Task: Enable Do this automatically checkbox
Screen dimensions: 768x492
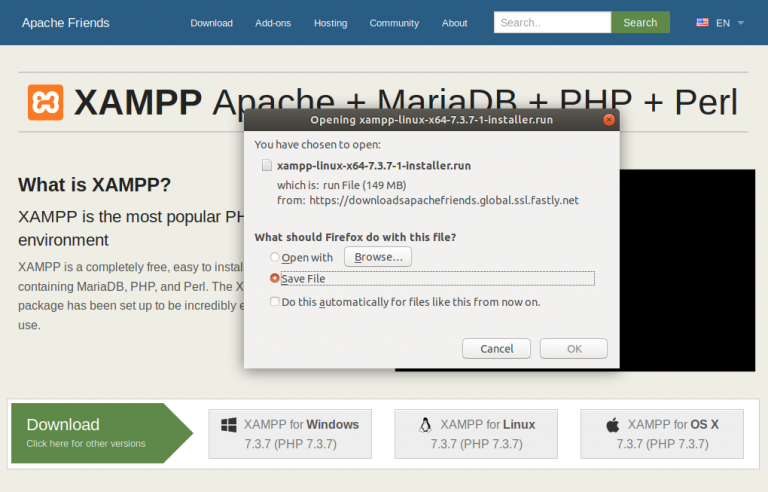Action: (x=274, y=301)
